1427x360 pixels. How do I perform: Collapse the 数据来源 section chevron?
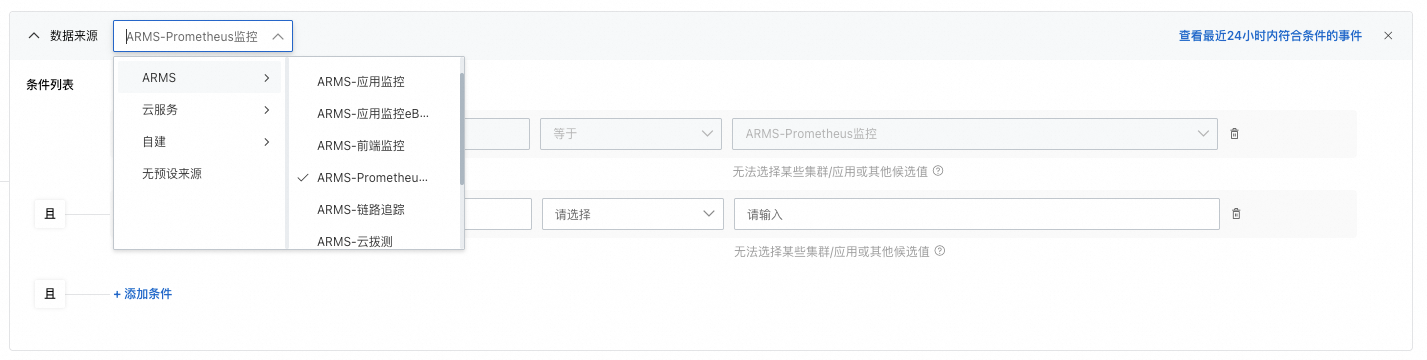[34, 36]
